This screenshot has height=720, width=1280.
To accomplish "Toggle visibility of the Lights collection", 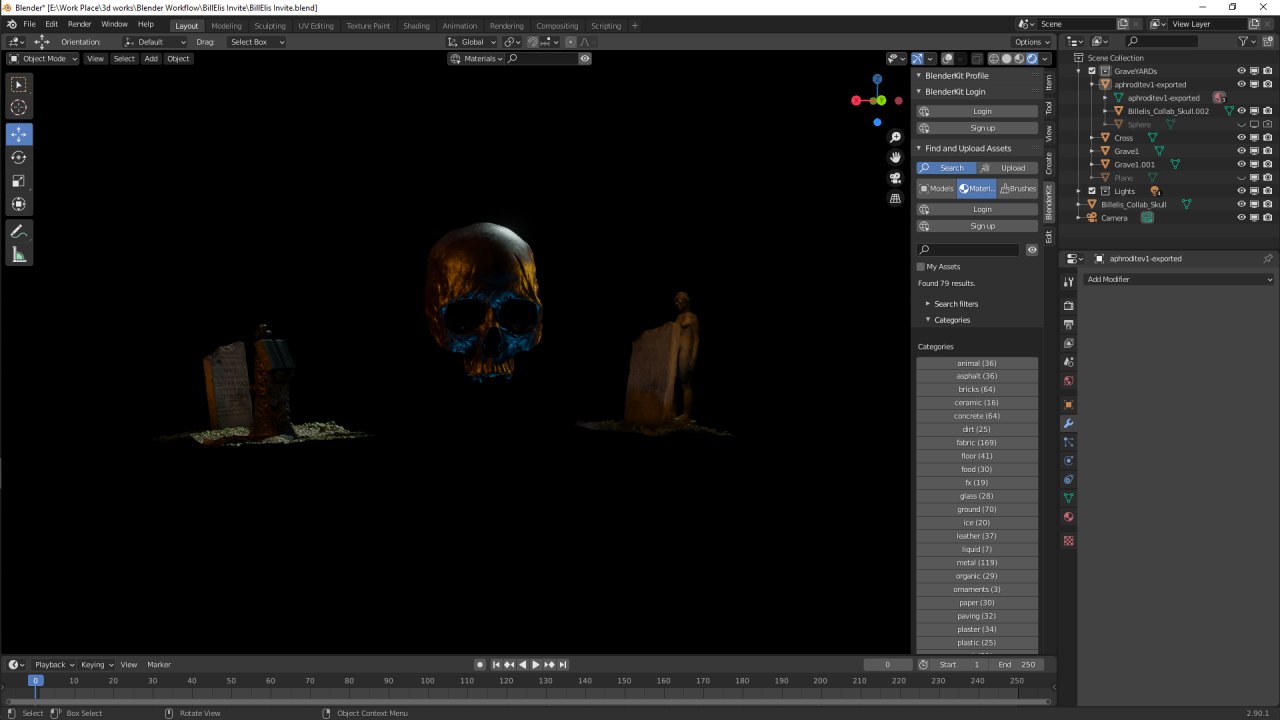I will 1241,191.
